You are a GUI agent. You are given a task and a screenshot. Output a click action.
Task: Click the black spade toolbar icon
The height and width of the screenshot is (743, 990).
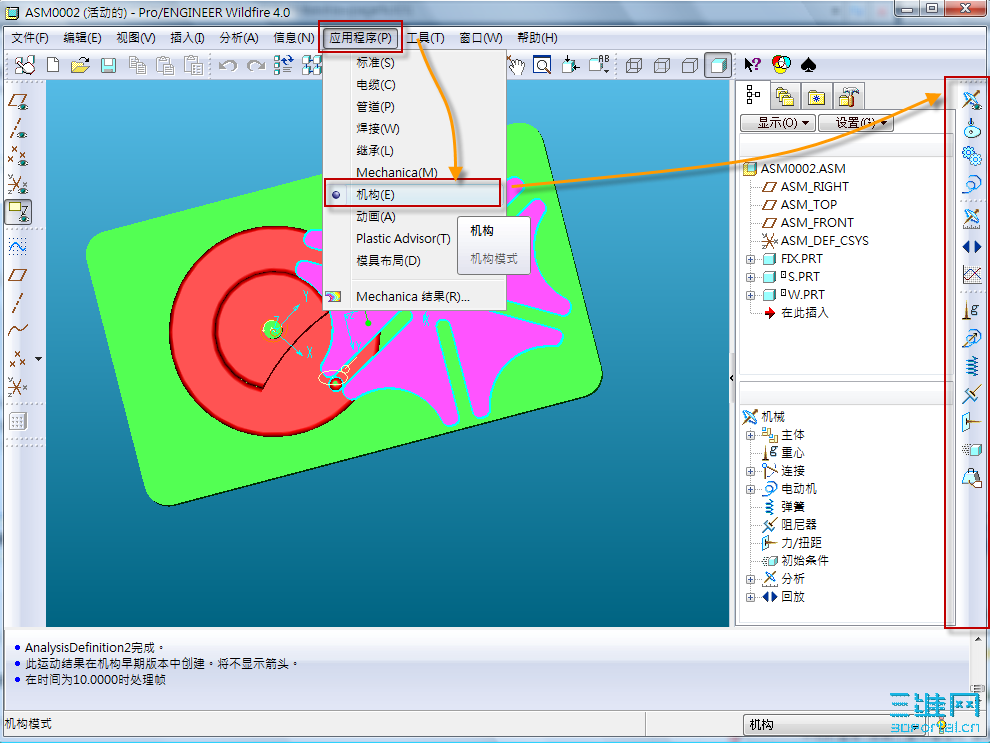[x=808, y=65]
